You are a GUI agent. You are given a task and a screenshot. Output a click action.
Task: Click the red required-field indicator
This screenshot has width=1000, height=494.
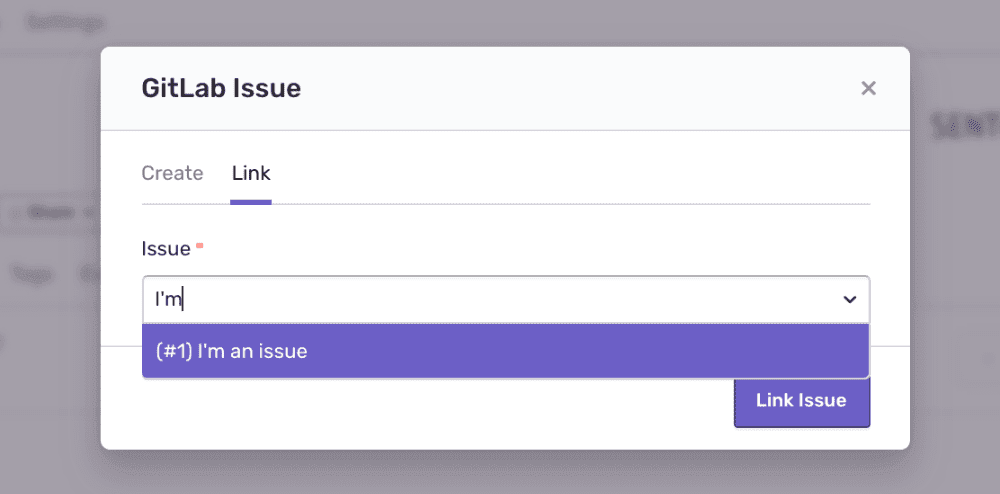pyautogui.click(x=199, y=244)
